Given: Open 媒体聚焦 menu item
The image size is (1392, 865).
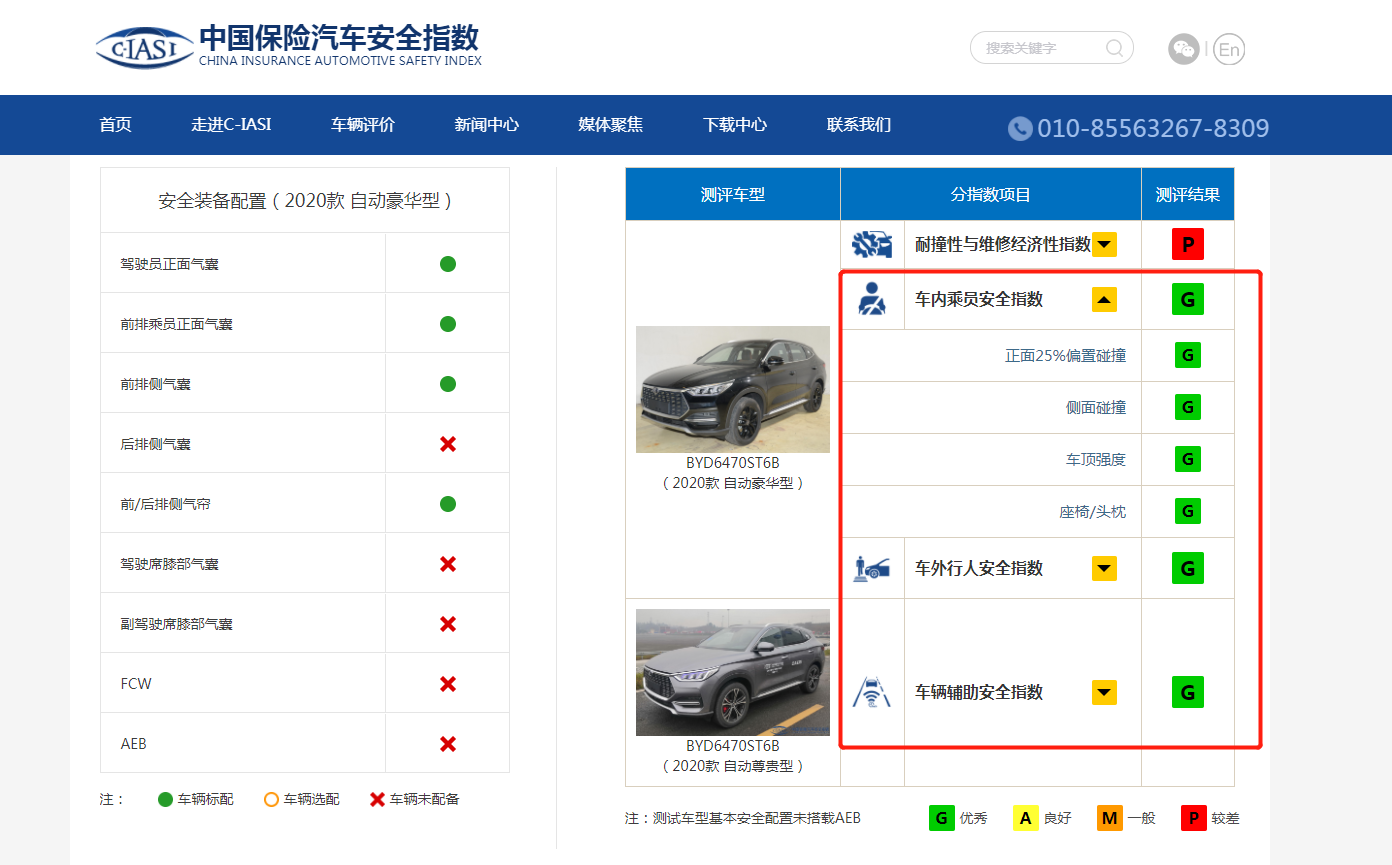Looking at the screenshot, I should coord(611,125).
